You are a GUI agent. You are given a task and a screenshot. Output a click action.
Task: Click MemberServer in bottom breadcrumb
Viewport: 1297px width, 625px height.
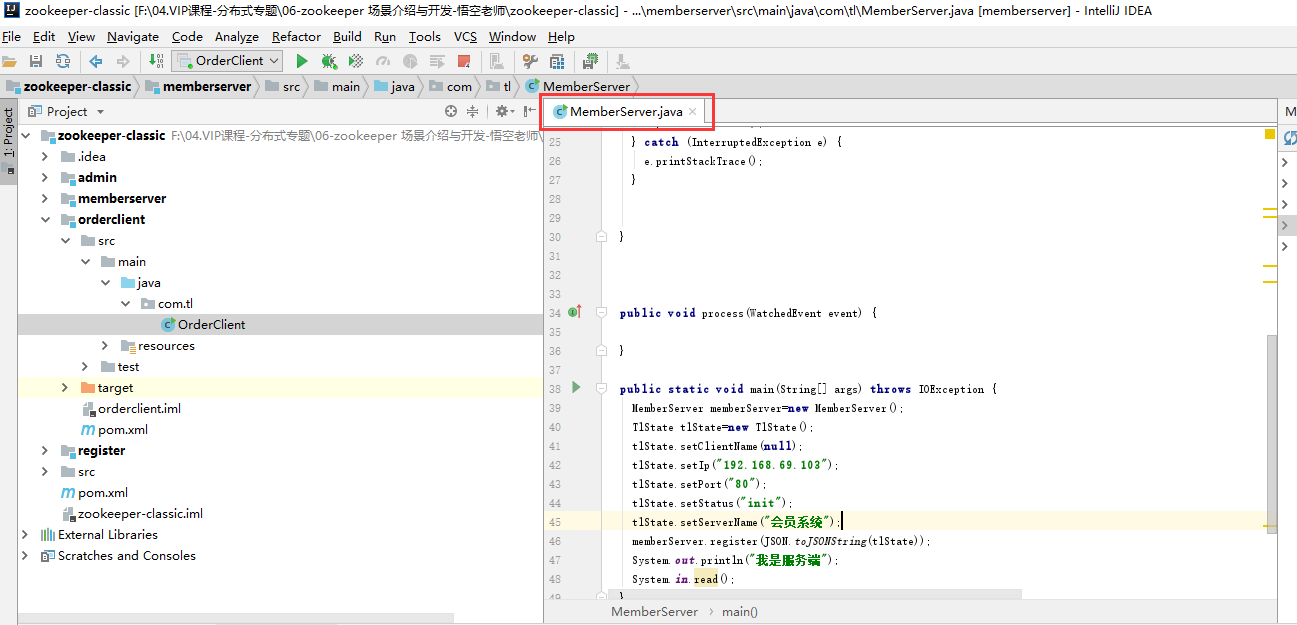654,612
